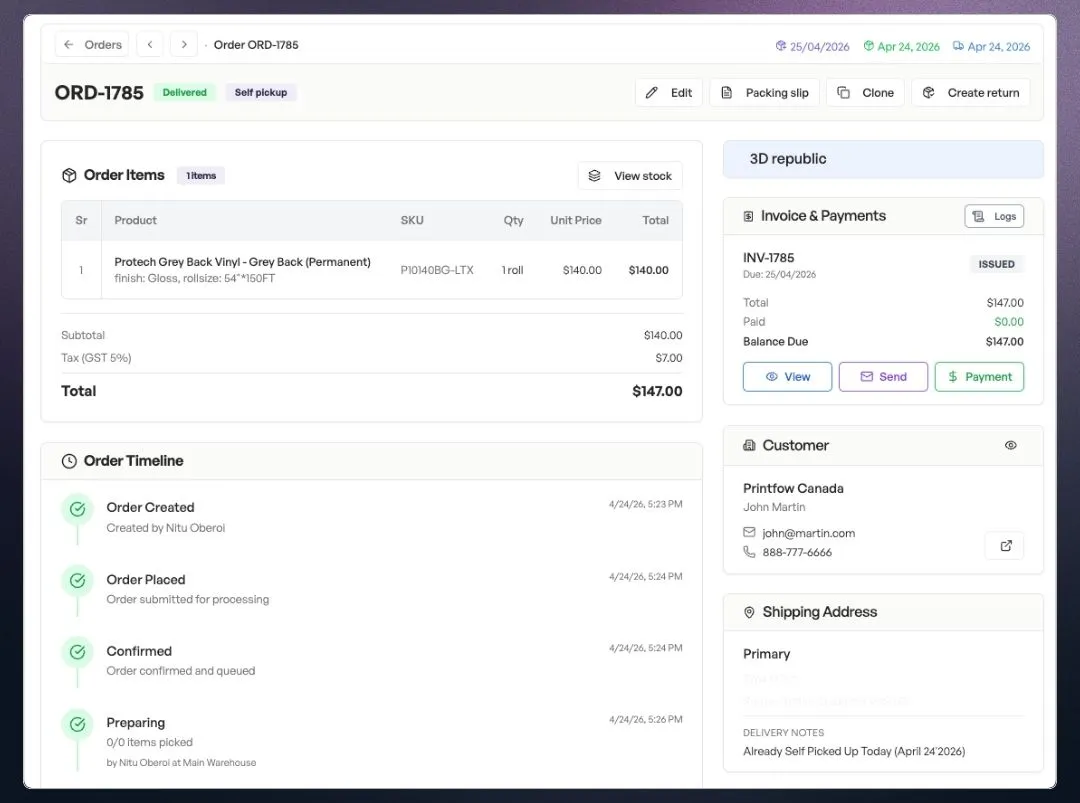Click the 25/04/2026 due date at top
Viewport: 1080px width, 803px height.
(812, 46)
